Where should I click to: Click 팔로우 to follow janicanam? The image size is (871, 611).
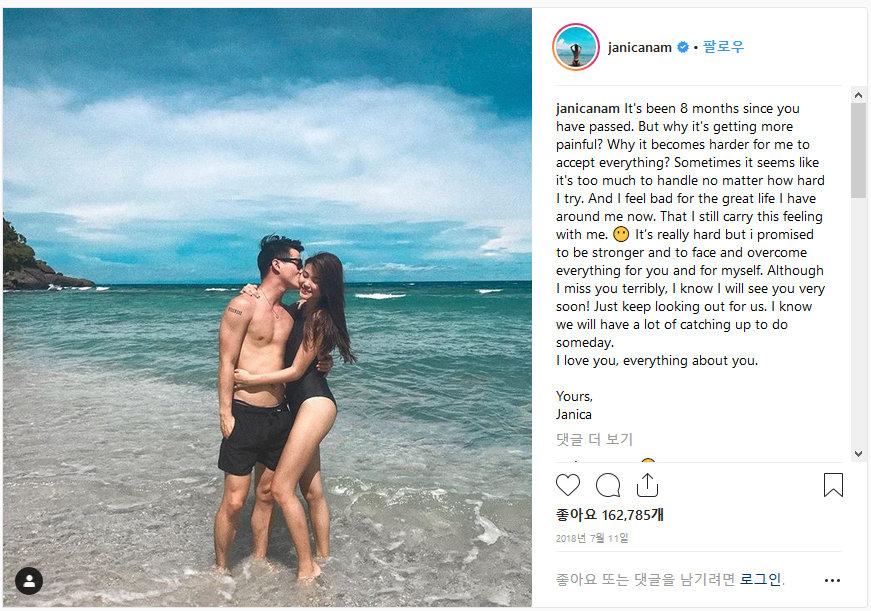[724, 47]
